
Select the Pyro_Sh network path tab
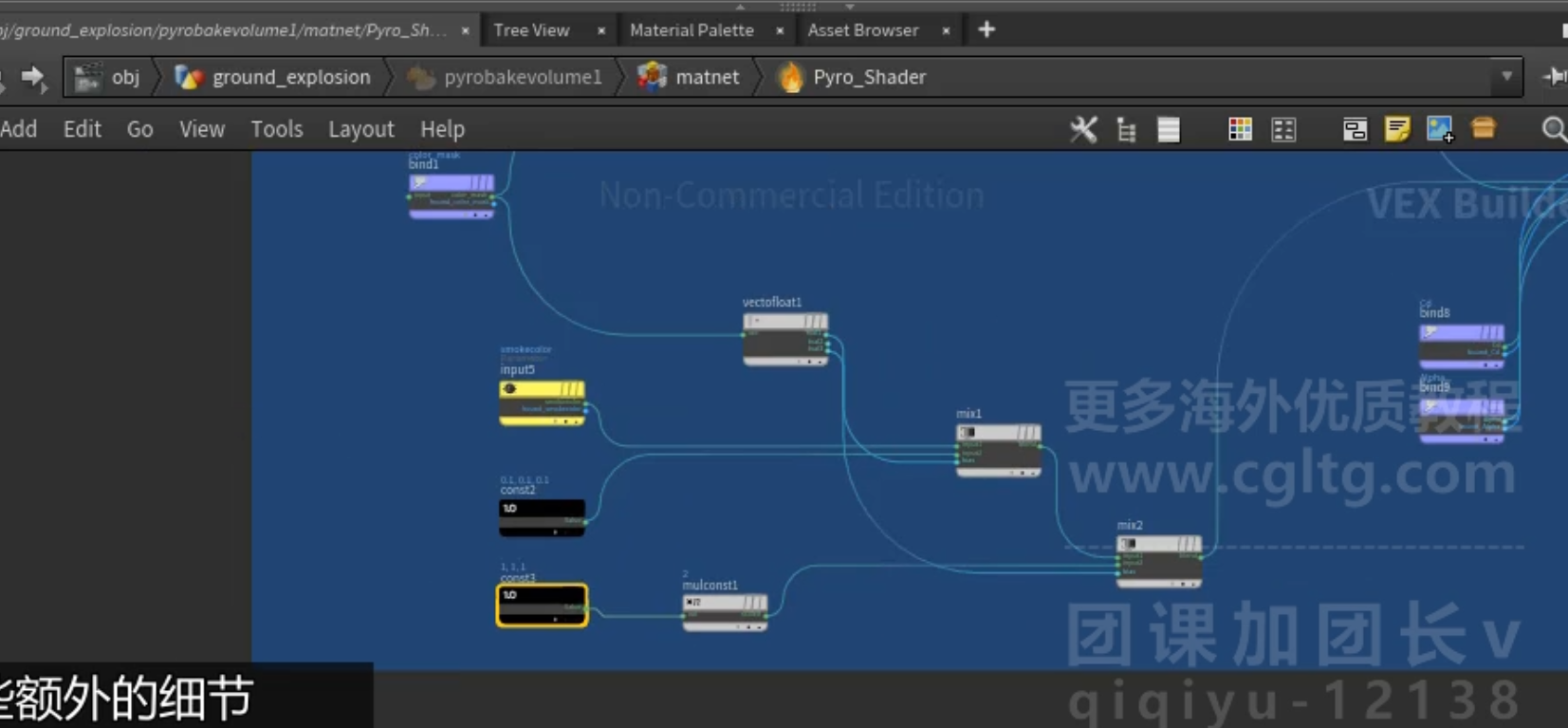[223, 30]
